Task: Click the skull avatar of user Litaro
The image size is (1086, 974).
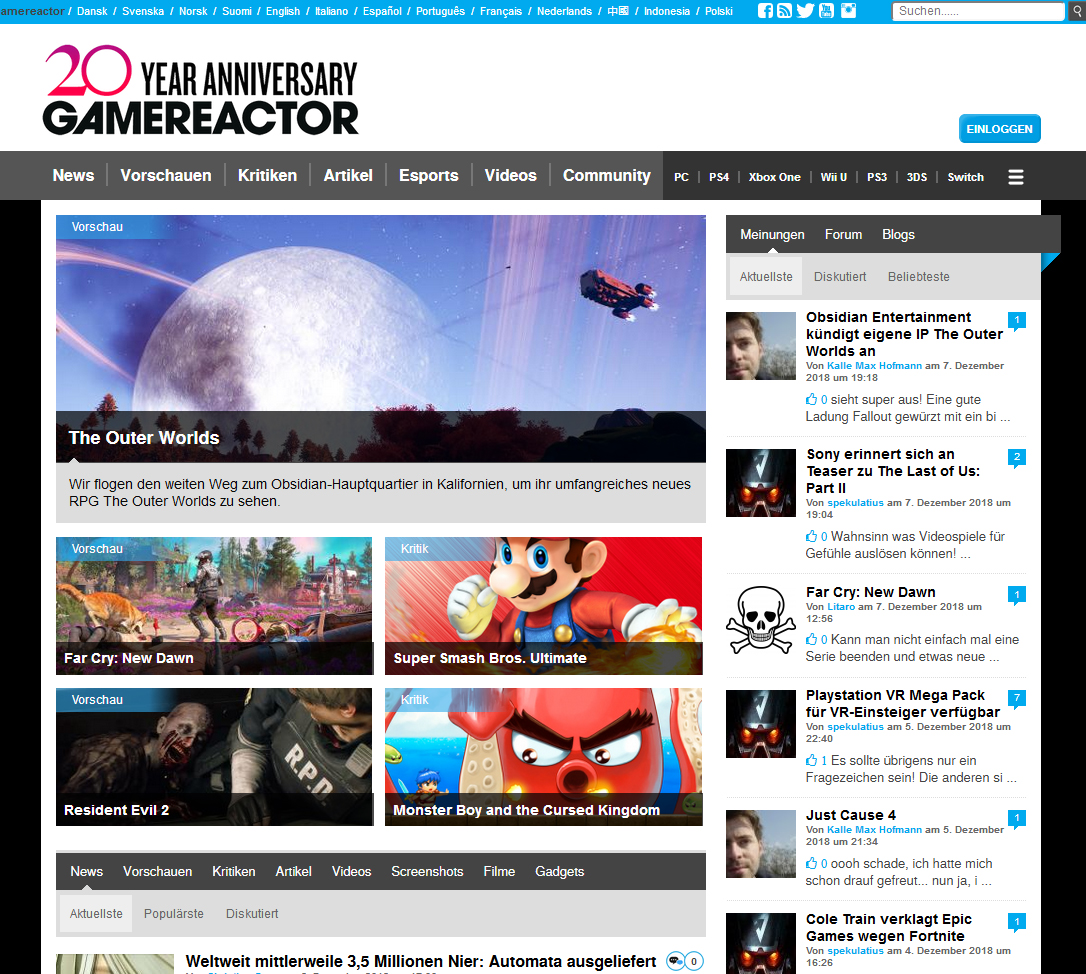Action: pyautogui.click(x=760, y=620)
